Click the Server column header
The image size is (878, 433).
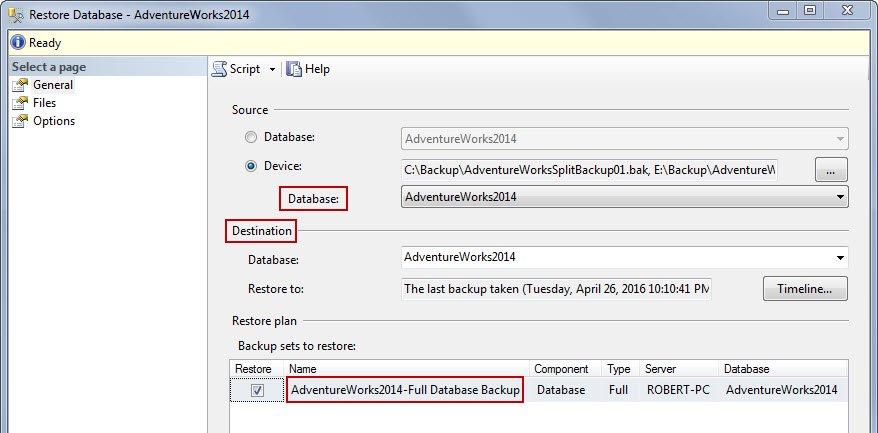[x=679, y=369]
